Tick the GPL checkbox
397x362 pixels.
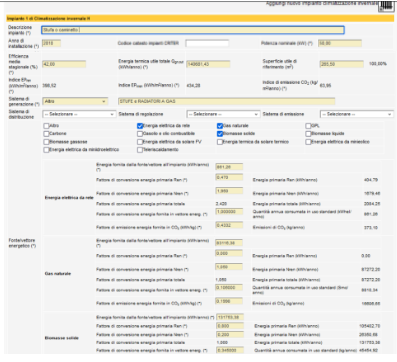(308, 126)
